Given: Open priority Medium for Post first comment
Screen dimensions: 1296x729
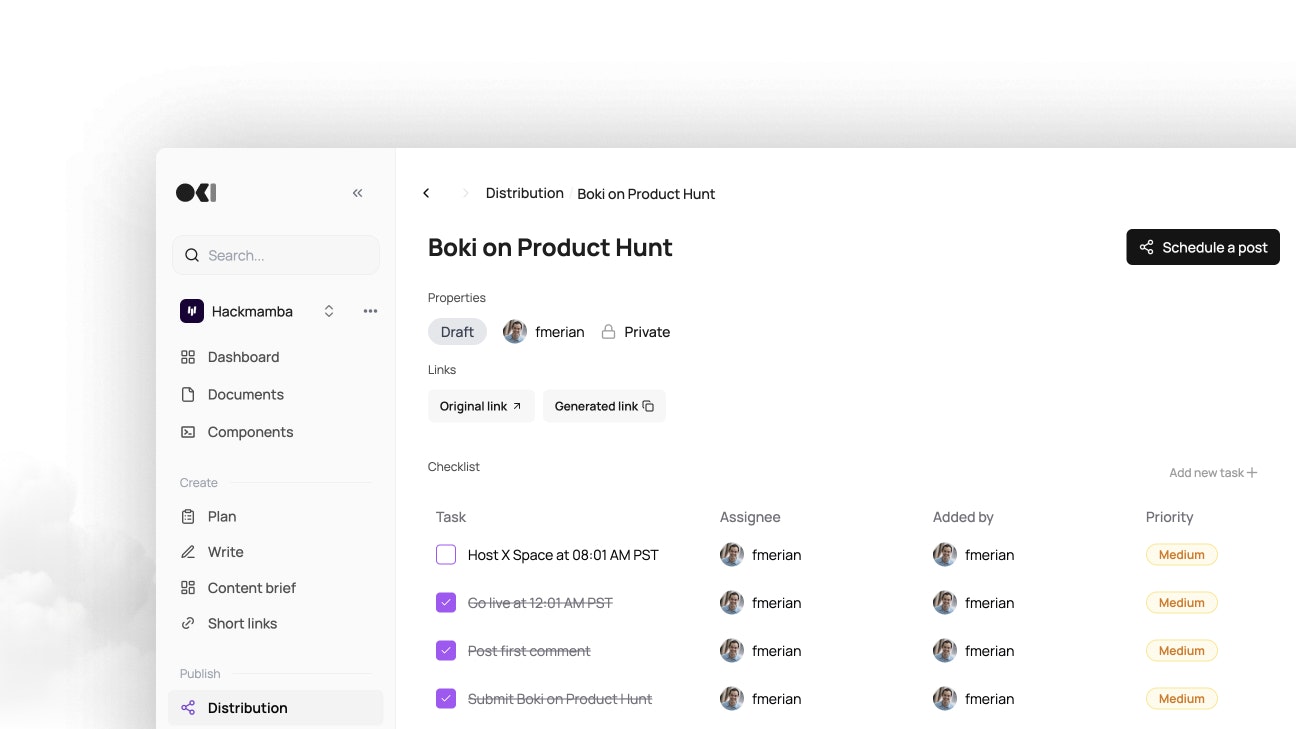Looking at the screenshot, I should click(1182, 651).
